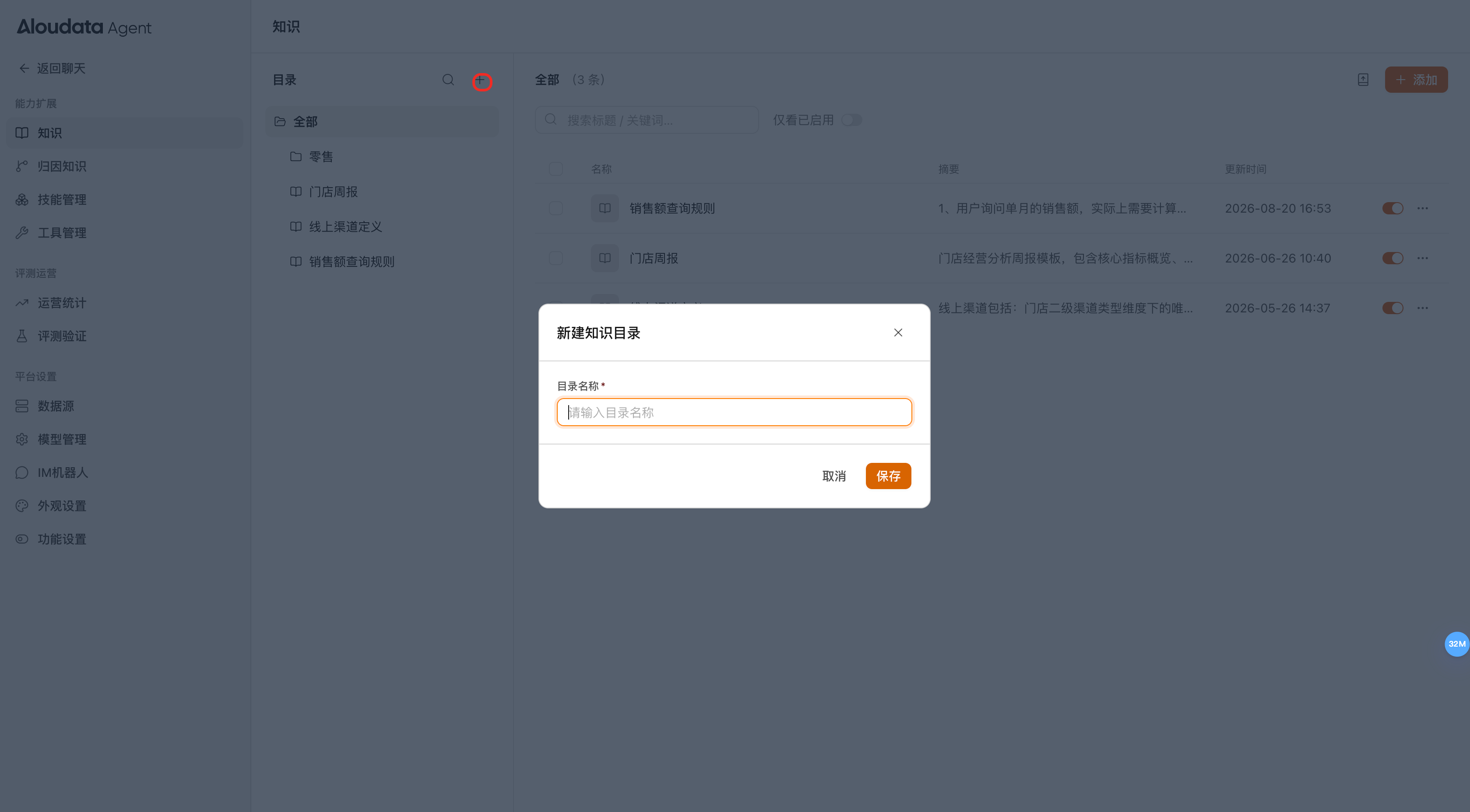Click the timestamp 2026-08-20 16:53
Viewport: 1470px width, 812px height.
click(x=1278, y=208)
